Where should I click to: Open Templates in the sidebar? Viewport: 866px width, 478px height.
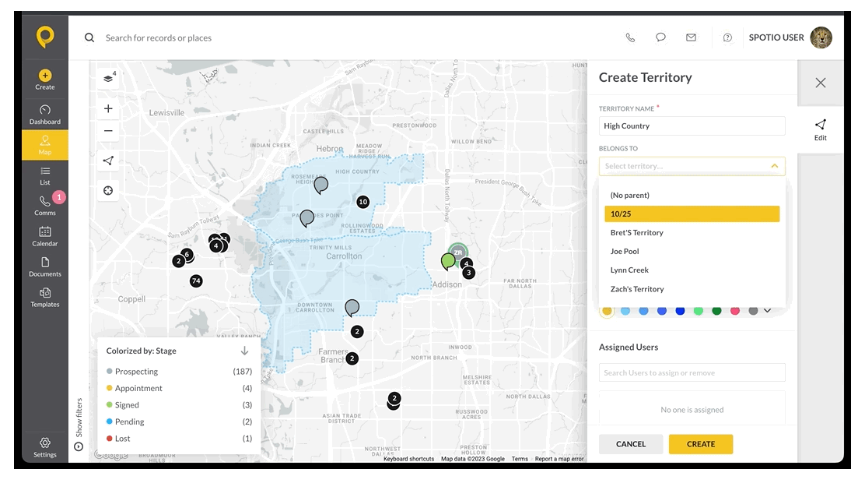pos(45,297)
